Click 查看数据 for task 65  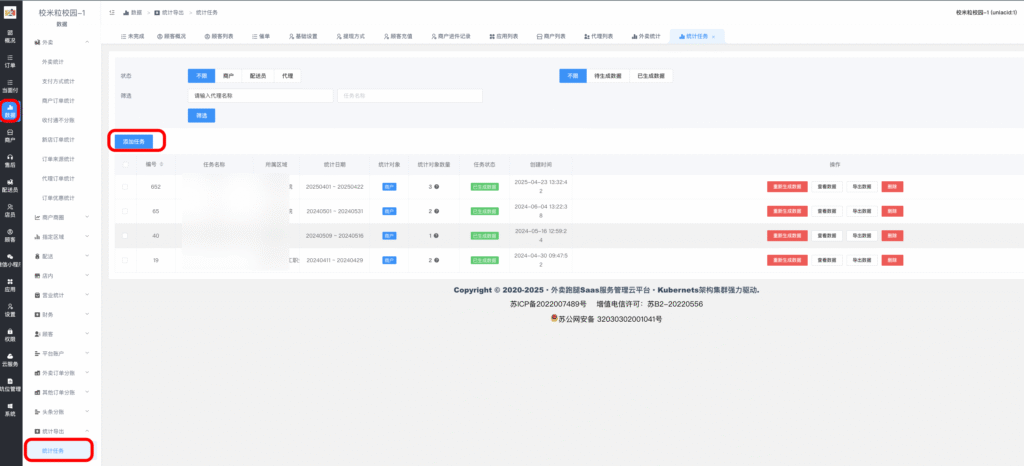[827, 211]
